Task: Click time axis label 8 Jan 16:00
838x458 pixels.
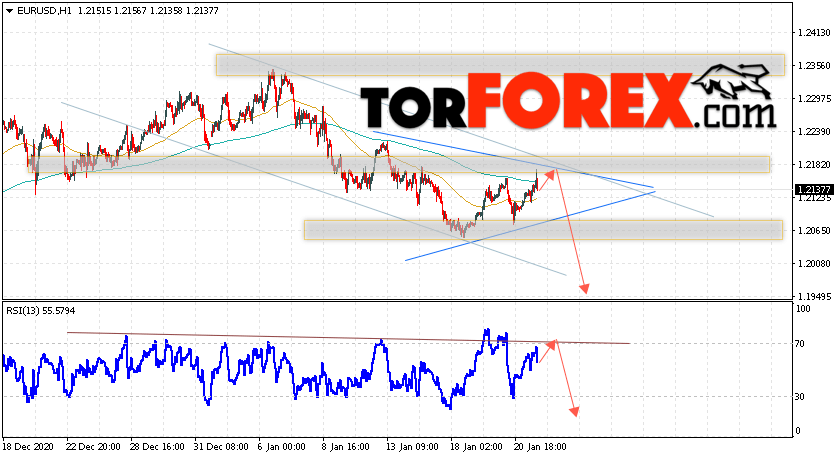Action: [345, 447]
